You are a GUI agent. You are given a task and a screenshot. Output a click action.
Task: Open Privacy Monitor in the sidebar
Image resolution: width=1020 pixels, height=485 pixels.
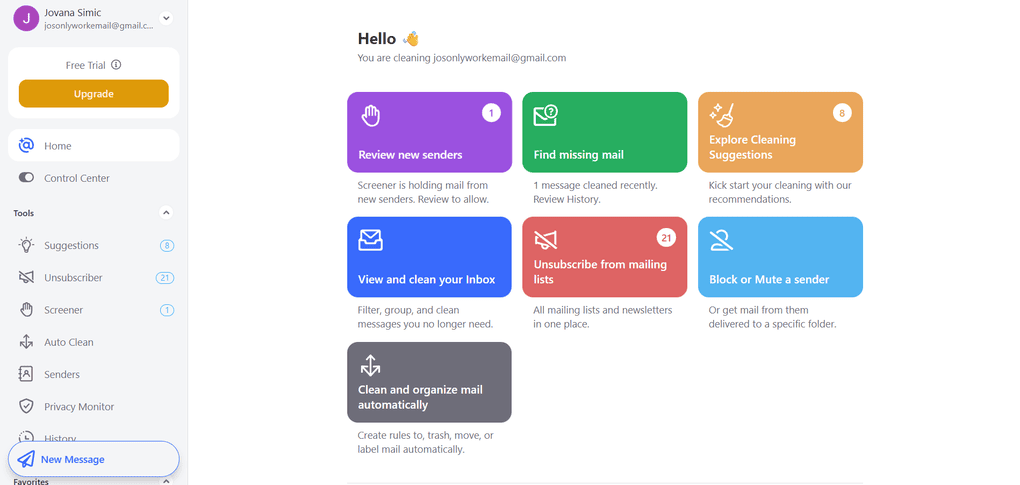tap(94, 406)
